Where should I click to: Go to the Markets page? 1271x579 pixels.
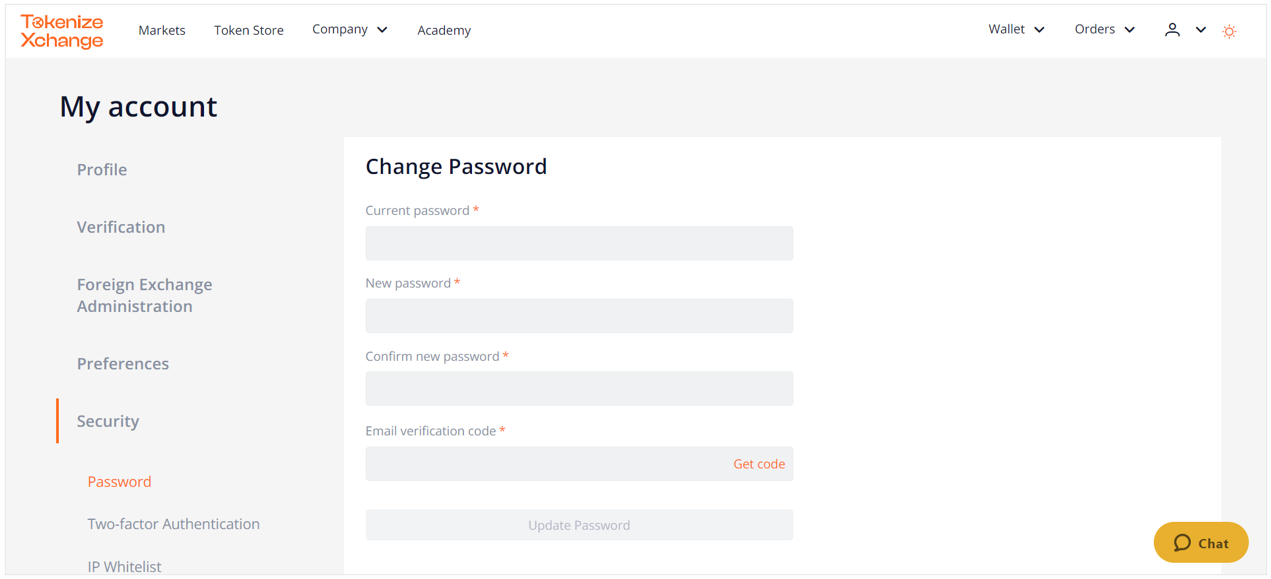[162, 30]
